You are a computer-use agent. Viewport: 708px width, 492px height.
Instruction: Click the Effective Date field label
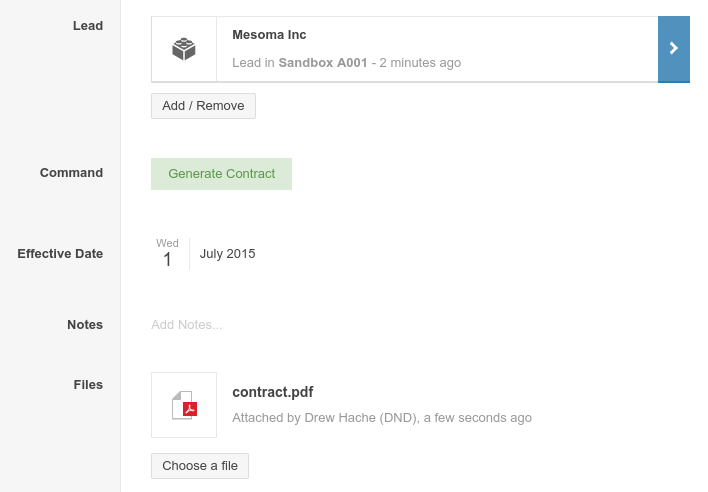[x=60, y=254]
